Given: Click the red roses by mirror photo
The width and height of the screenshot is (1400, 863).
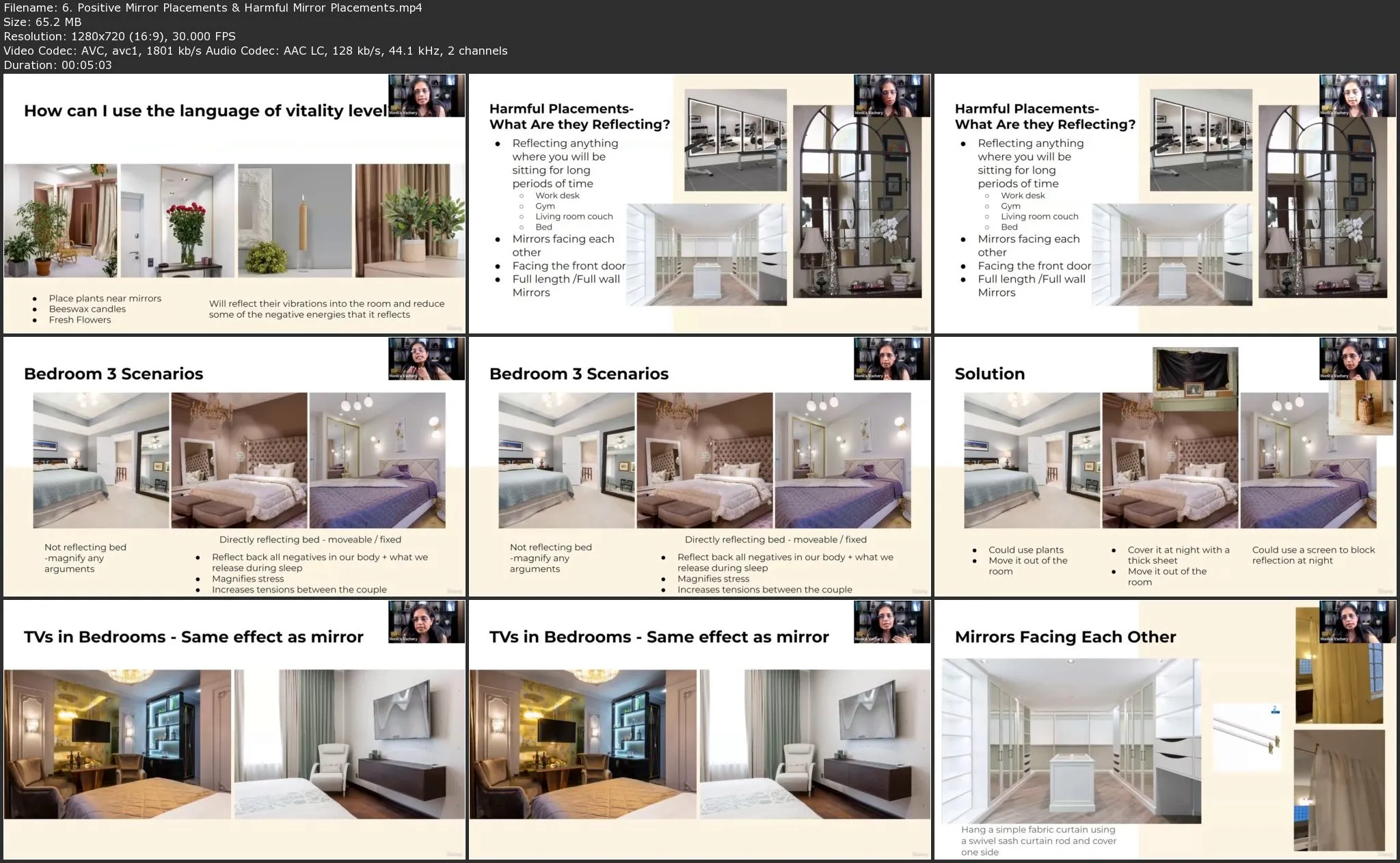Looking at the screenshot, I should 177,220.
